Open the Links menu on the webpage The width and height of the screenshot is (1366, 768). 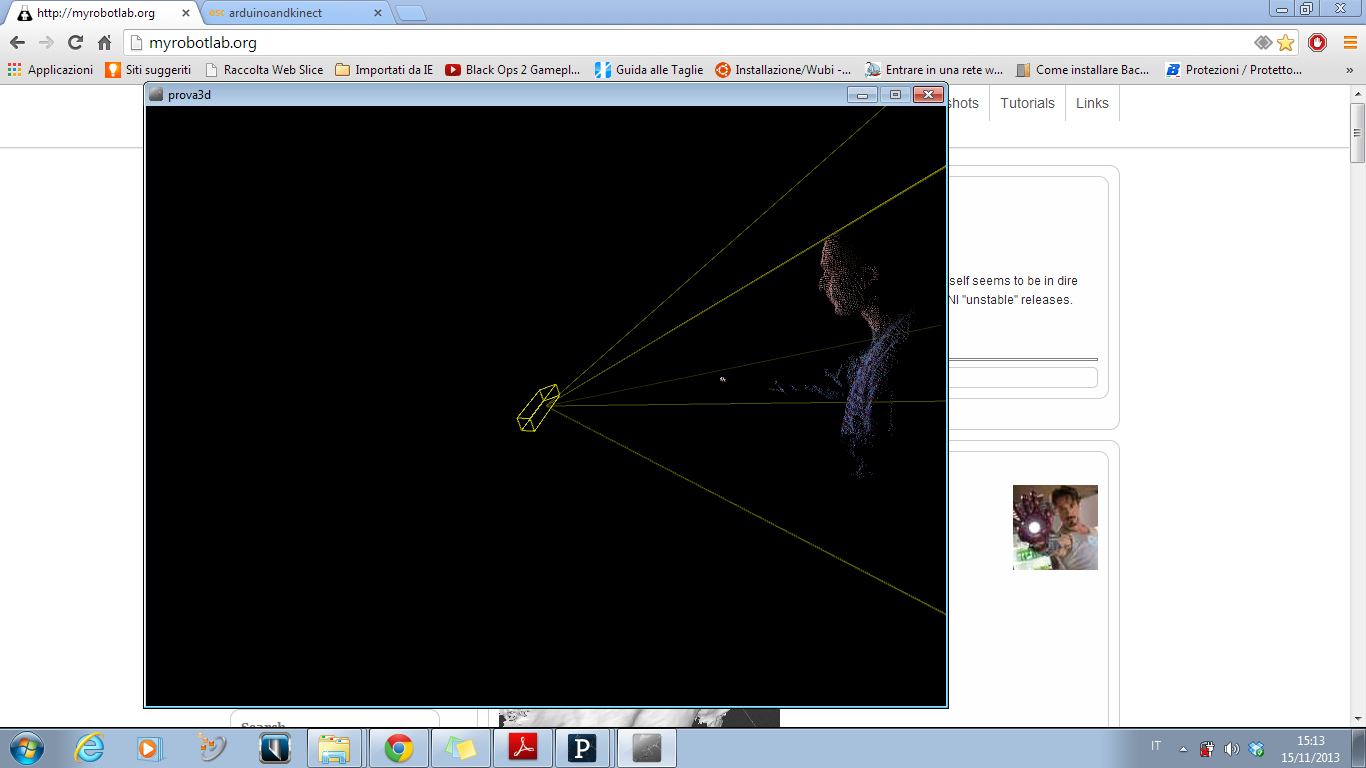(x=1092, y=103)
